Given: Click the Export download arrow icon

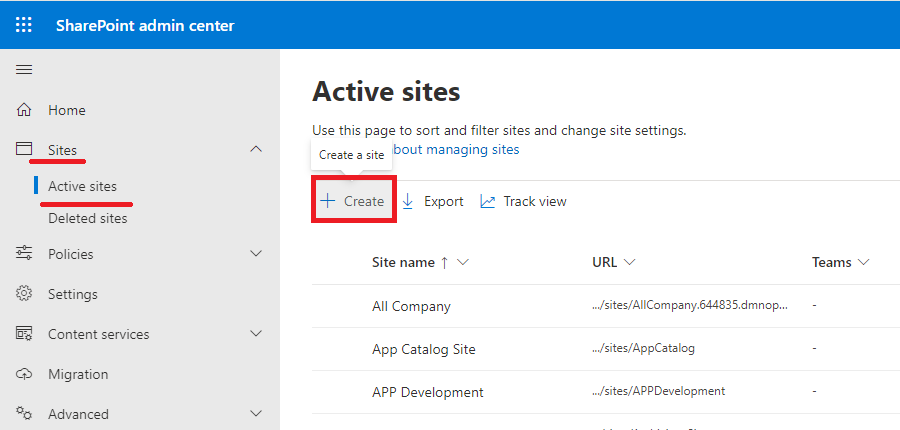Looking at the screenshot, I should (408, 202).
